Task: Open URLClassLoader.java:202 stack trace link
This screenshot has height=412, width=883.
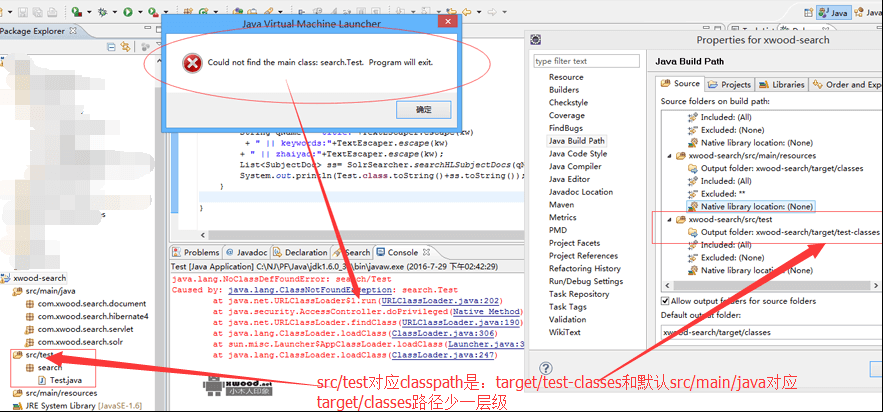Action: click(440, 301)
